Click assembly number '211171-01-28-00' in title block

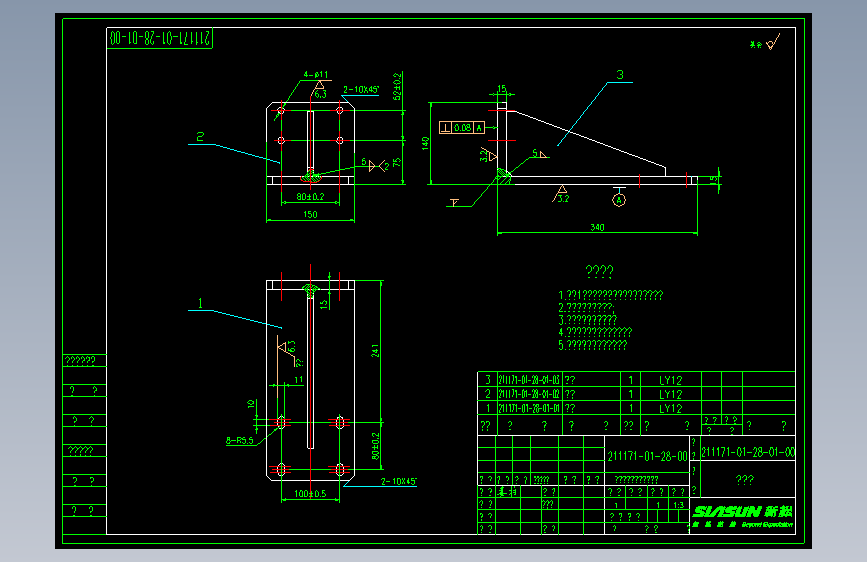point(647,456)
